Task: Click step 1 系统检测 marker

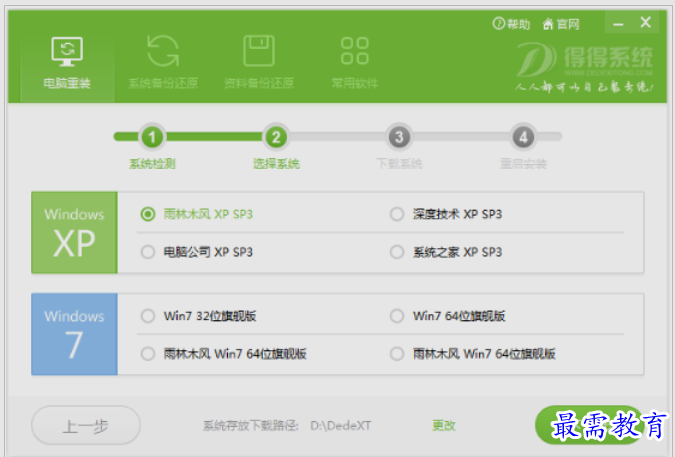Action: 152,137
